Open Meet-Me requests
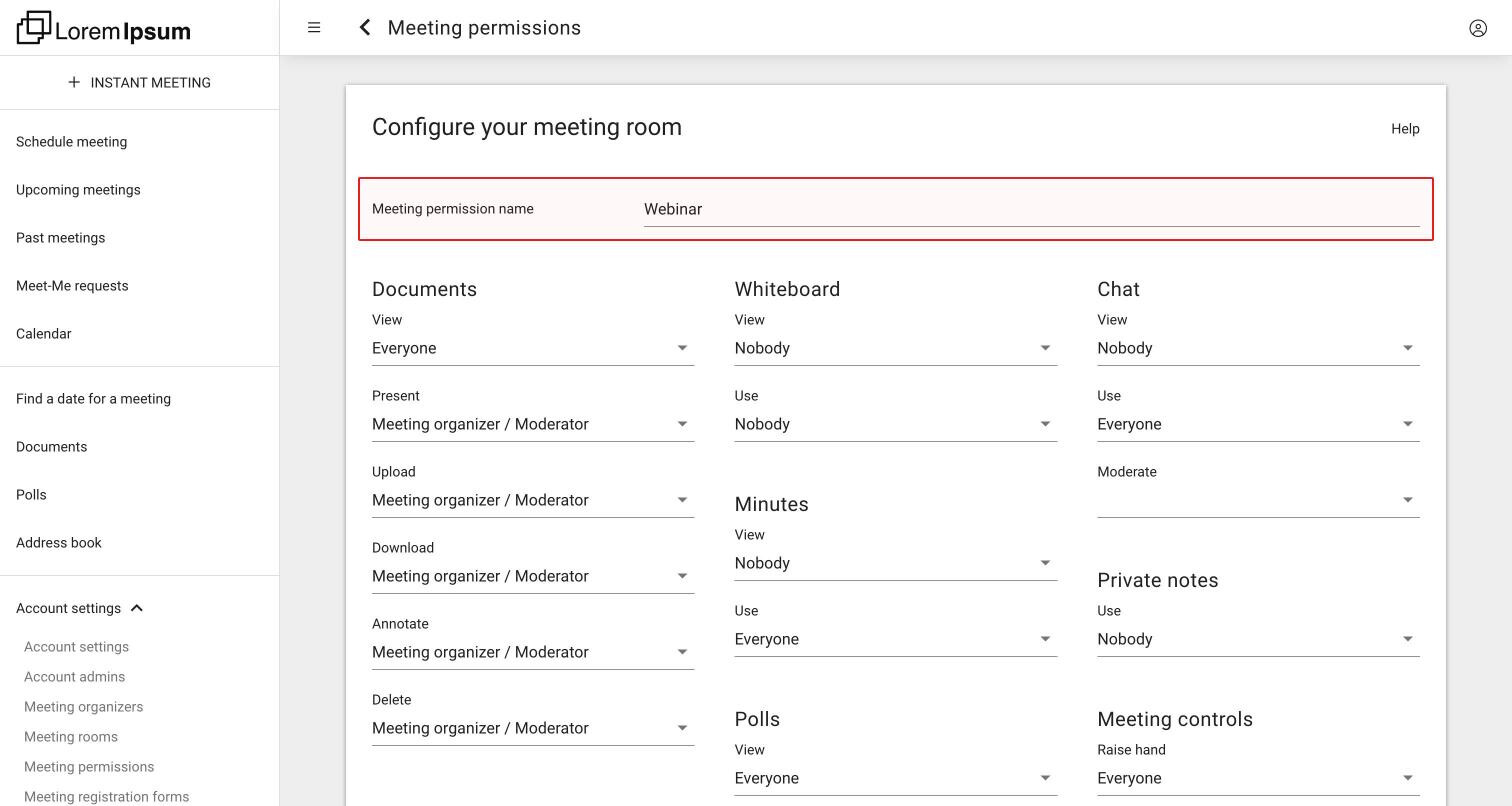The width and height of the screenshot is (1512, 806). [x=72, y=286]
